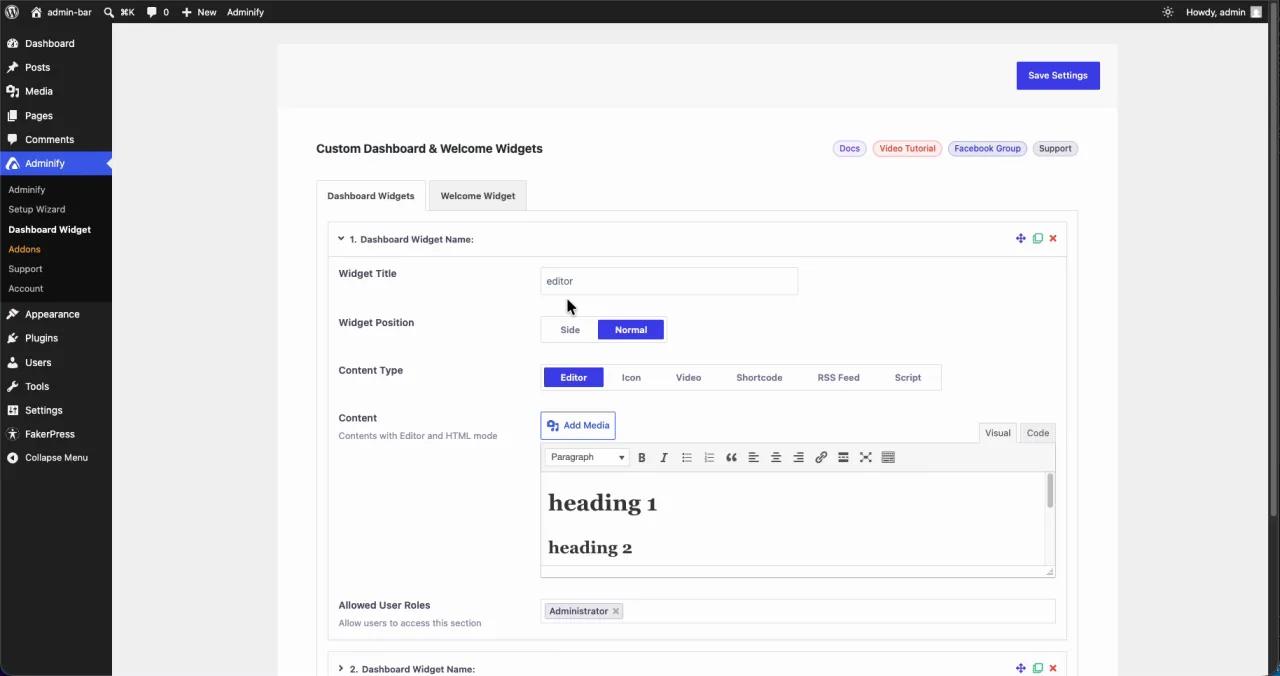The width and height of the screenshot is (1280, 676).
Task: Select Editor content type
Action: (x=573, y=377)
